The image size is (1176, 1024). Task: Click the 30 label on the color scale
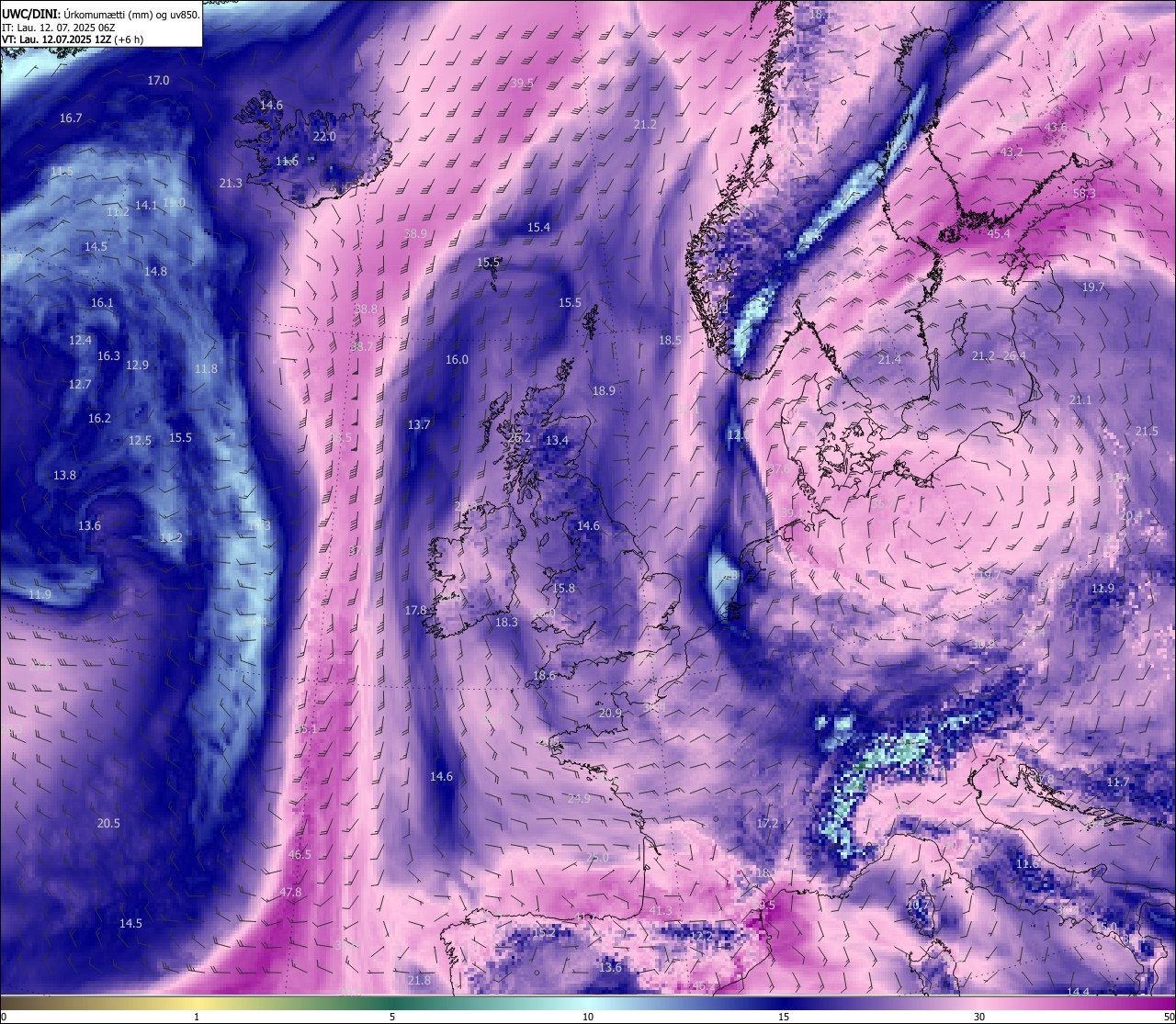979,1017
